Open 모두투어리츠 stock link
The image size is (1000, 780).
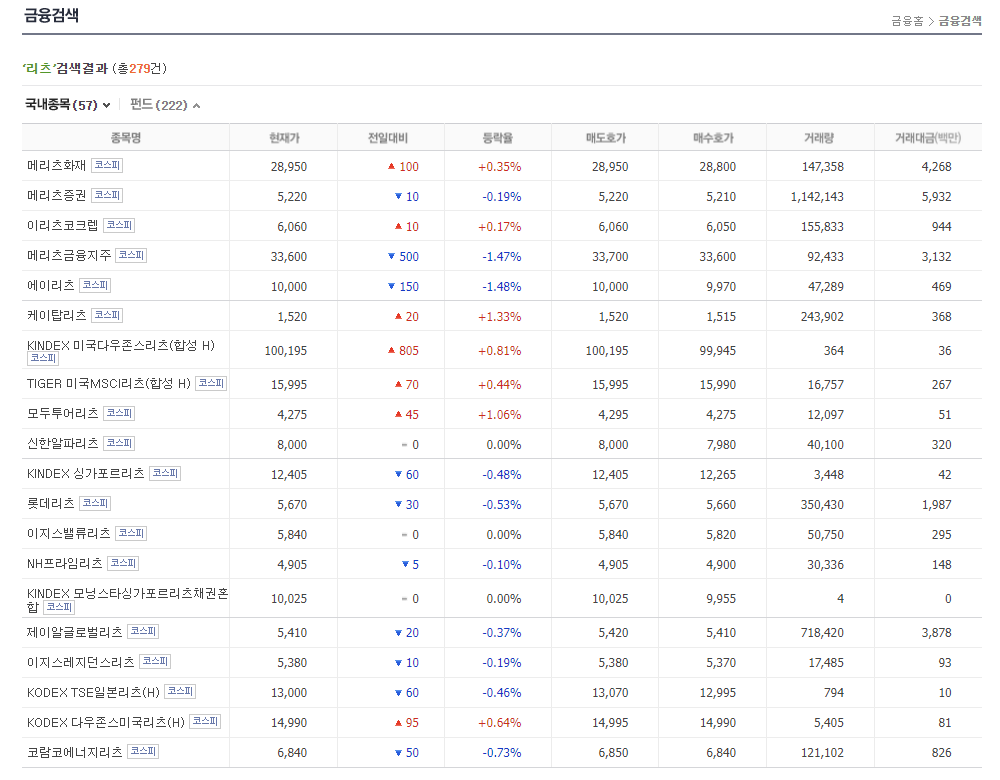pos(62,414)
